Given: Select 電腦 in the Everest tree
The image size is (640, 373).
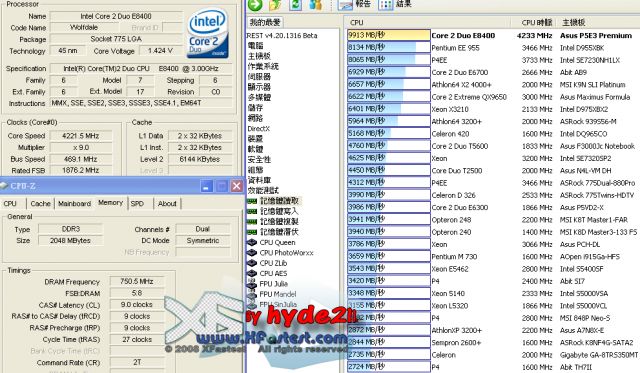Looking at the screenshot, I should (256, 46).
